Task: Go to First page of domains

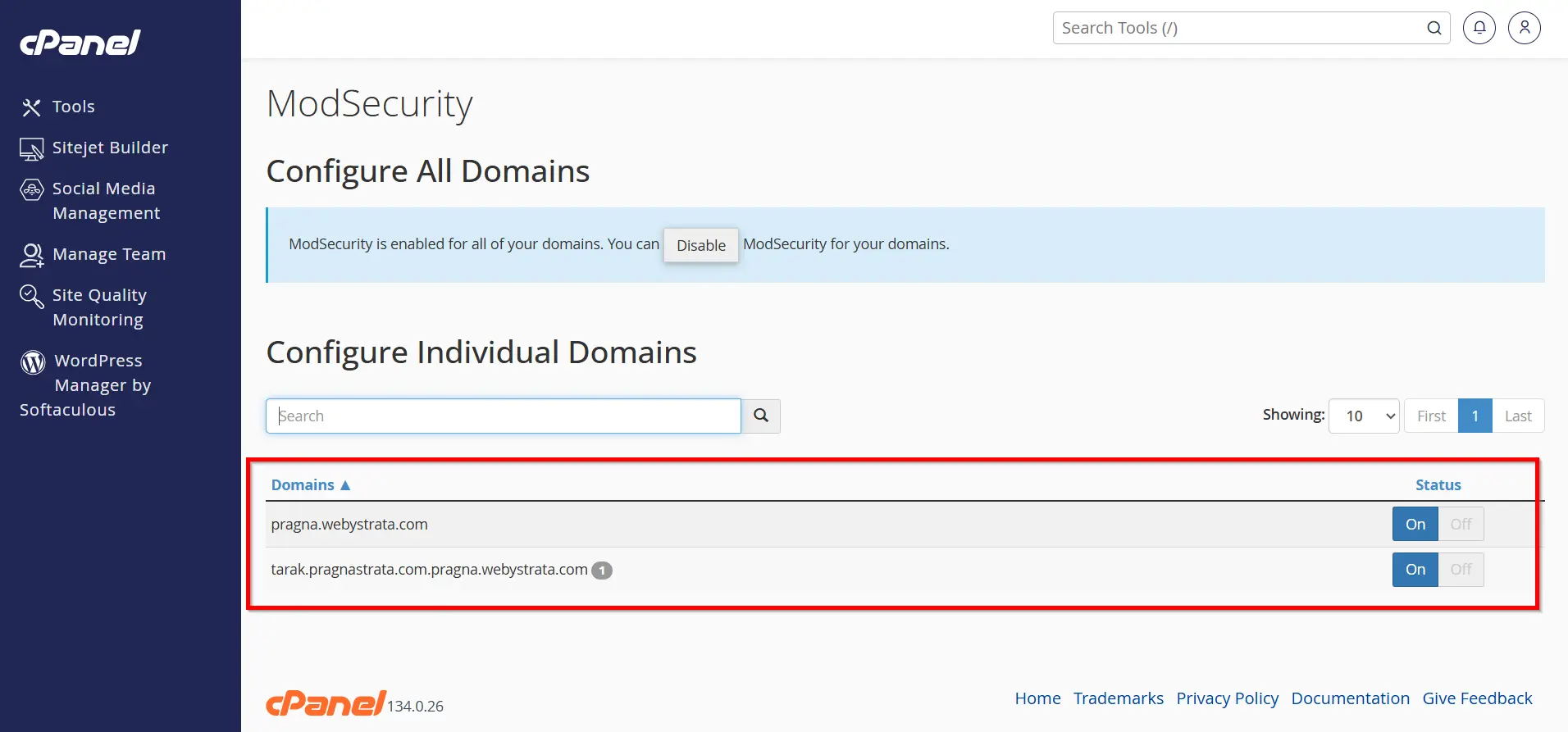Action: pyautogui.click(x=1431, y=416)
